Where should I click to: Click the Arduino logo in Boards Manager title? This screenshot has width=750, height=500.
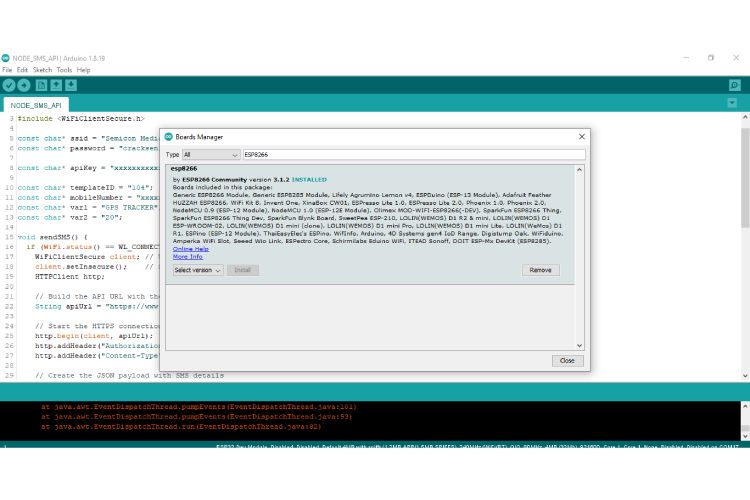tap(169, 136)
